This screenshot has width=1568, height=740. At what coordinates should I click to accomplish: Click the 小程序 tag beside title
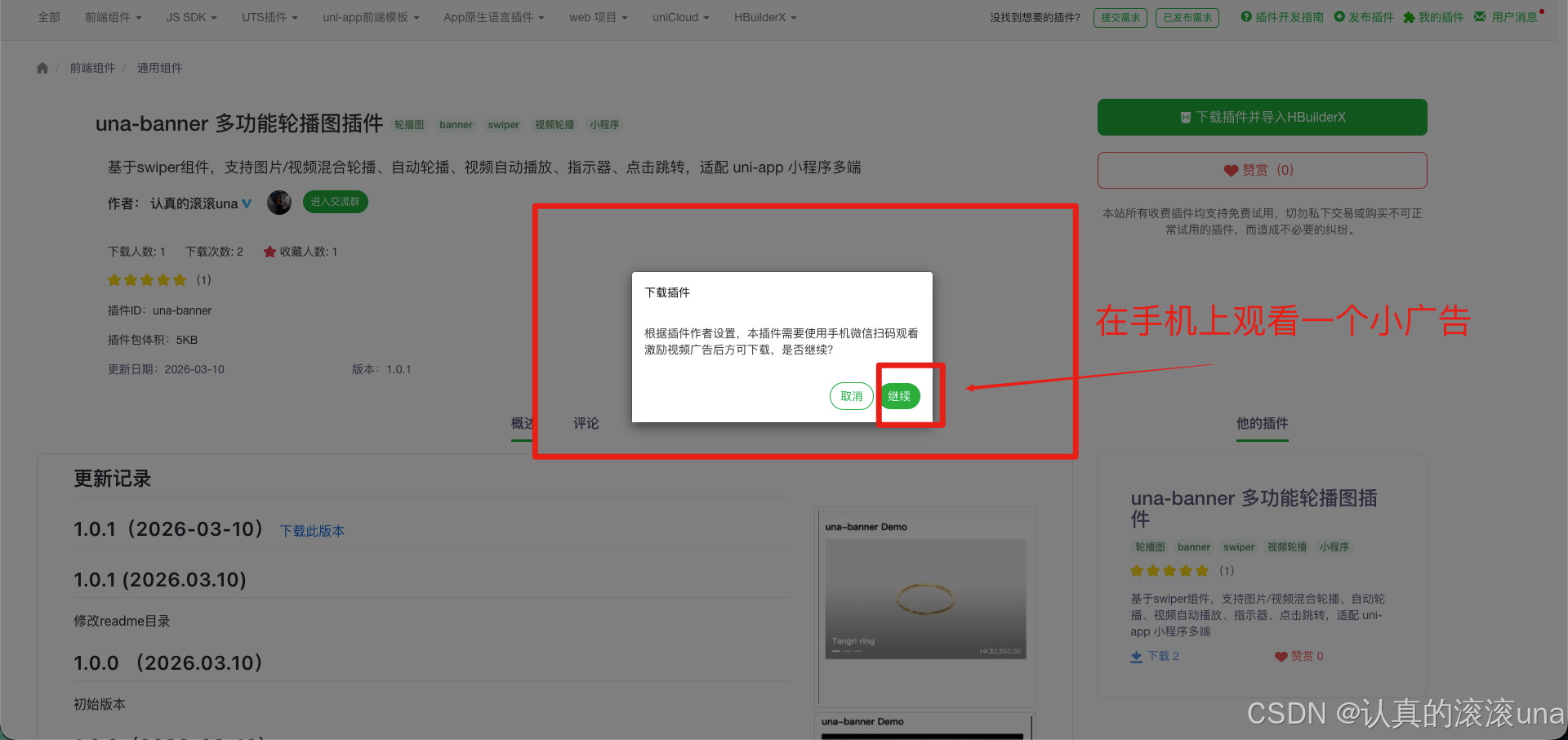[x=604, y=125]
